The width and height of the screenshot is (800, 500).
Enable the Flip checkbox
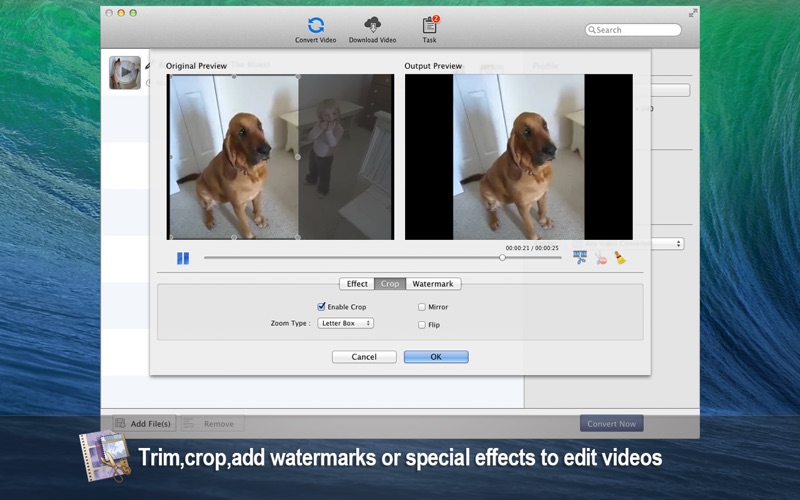422,325
